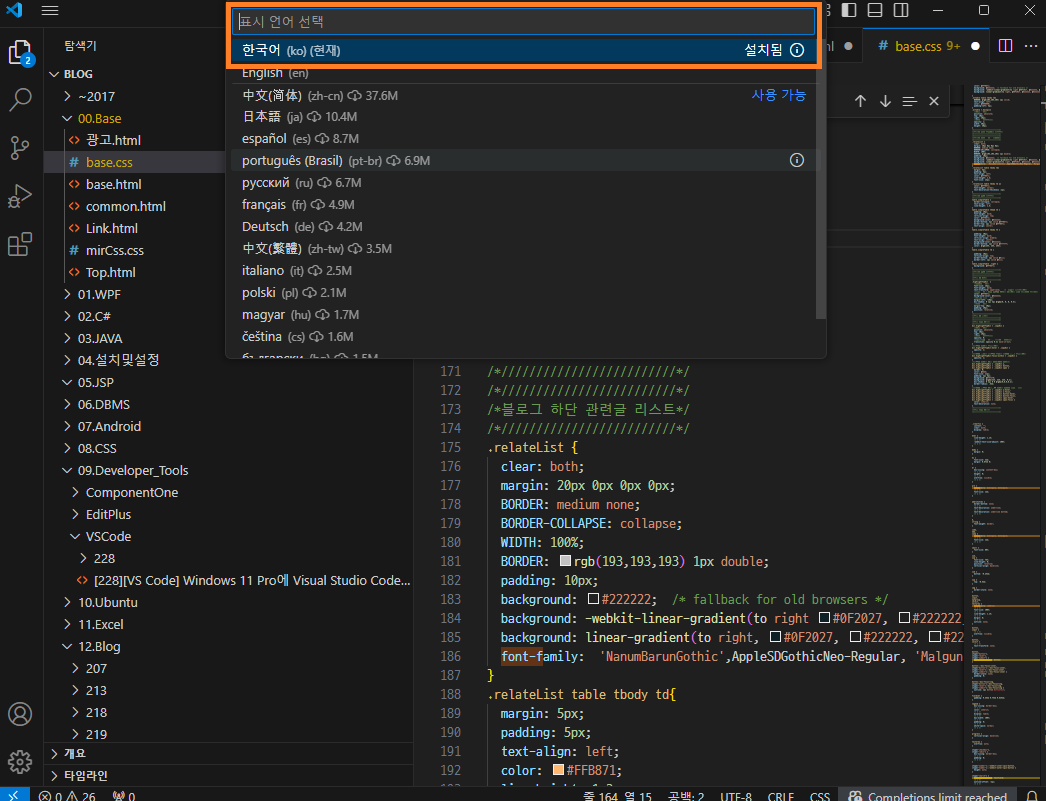Open the Source Control view

[x=20, y=148]
